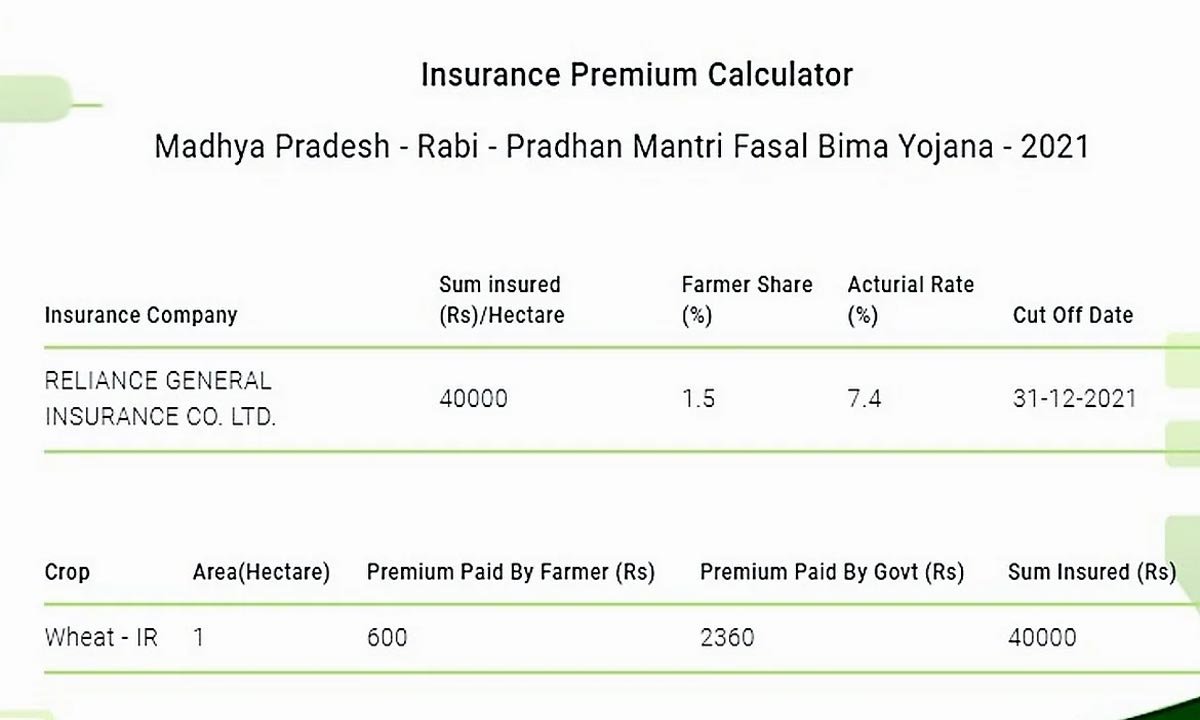This screenshot has height=720, width=1200.
Task: Click the 1.5 farmer share value
Action: [698, 398]
